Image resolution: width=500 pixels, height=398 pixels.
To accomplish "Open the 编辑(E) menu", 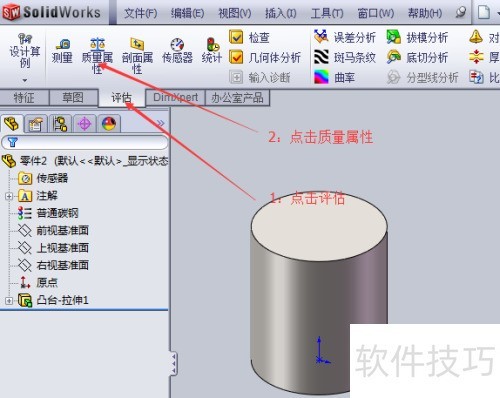I will (x=187, y=13).
